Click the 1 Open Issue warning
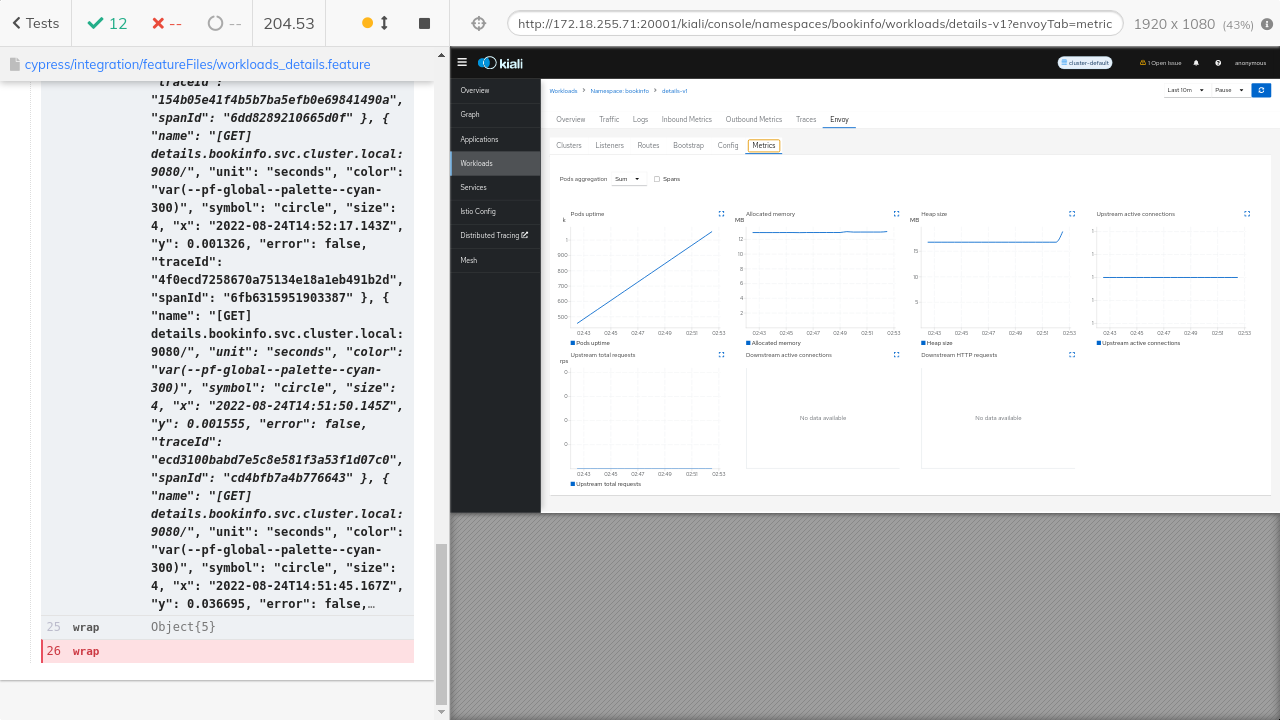The width and height of the screenshot is (1280, 720). (1161, 63)
